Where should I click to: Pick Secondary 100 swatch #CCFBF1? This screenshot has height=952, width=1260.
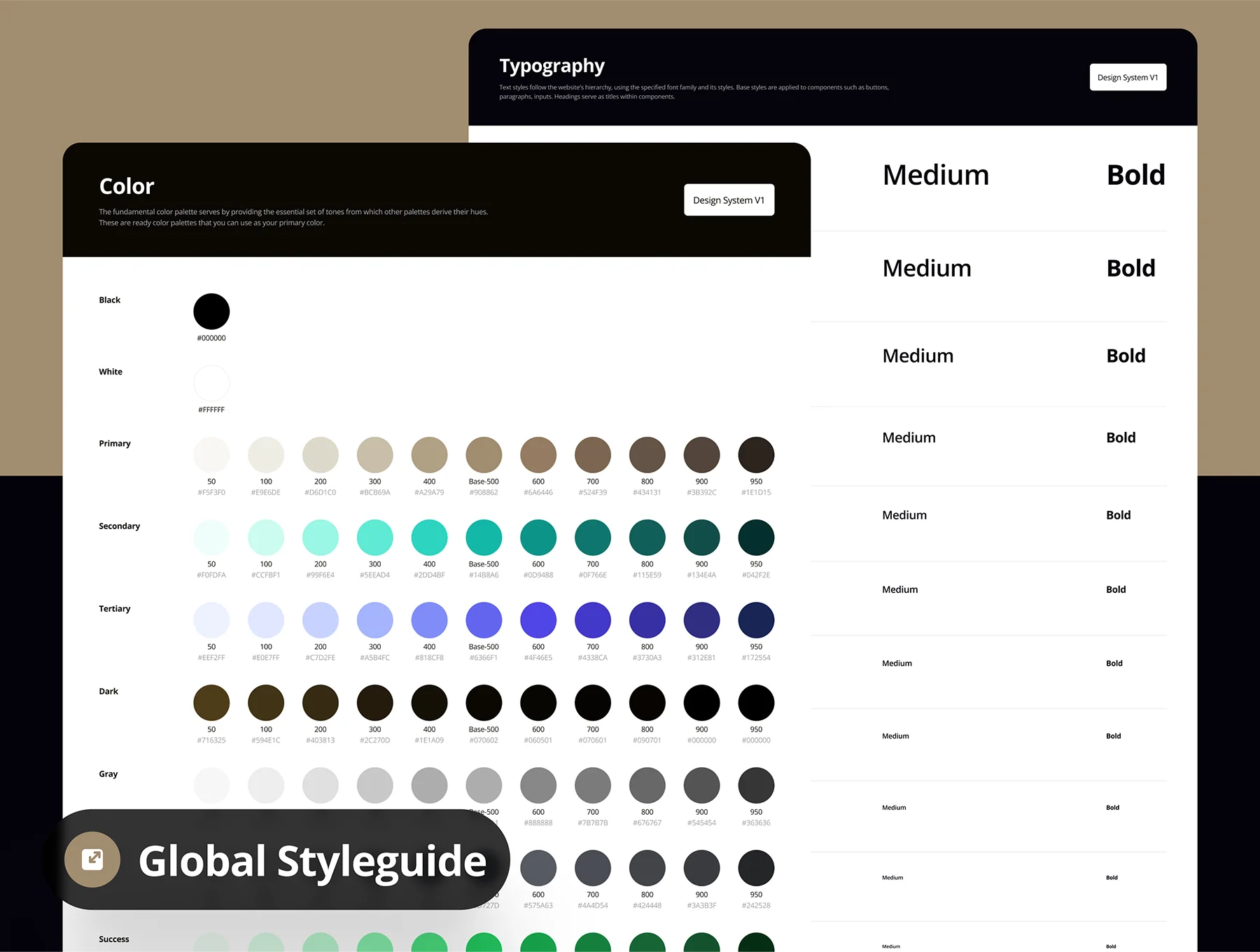(266, 538)
